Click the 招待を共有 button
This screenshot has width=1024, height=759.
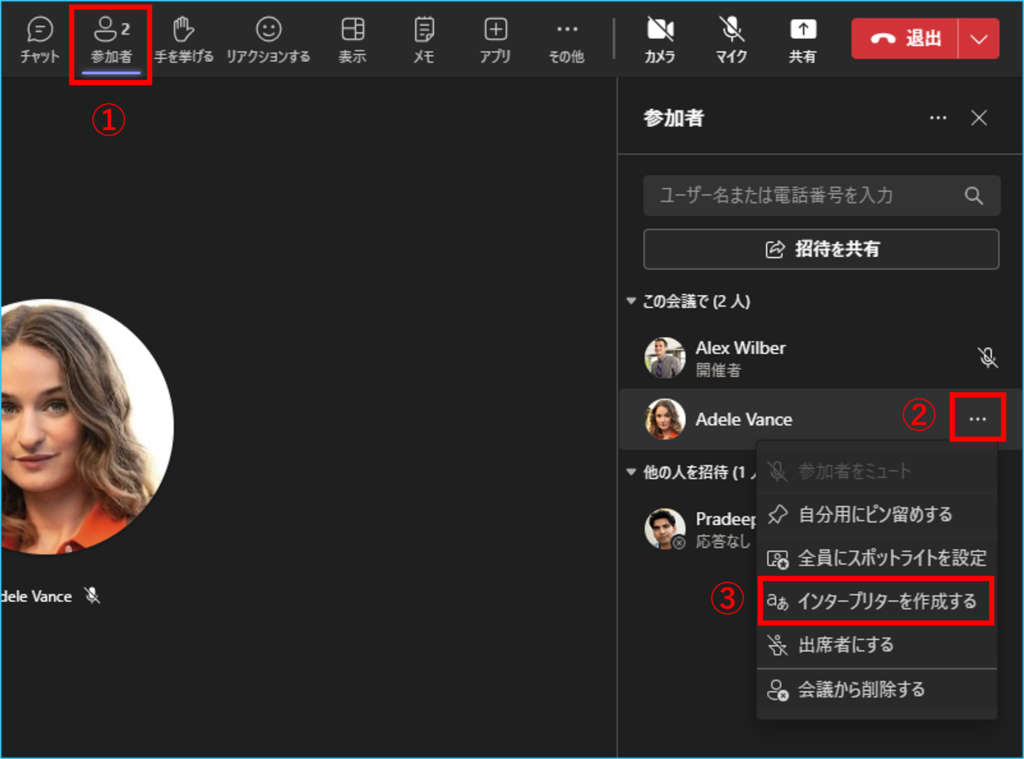(x=821, y=249)
